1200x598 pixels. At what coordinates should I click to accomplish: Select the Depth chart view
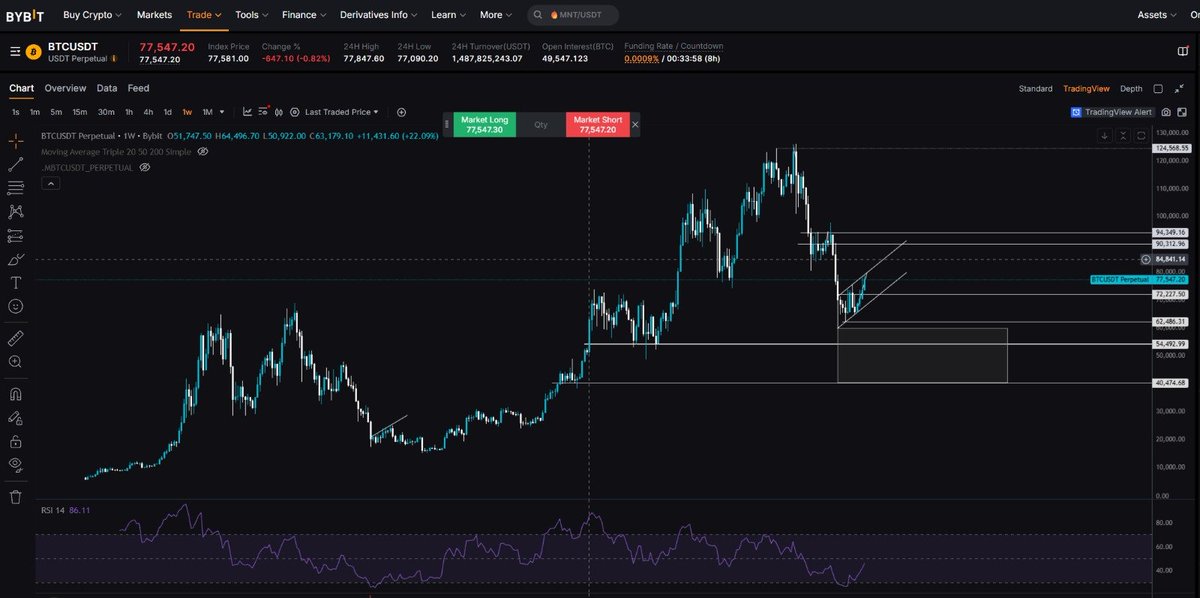[1131, 89]
